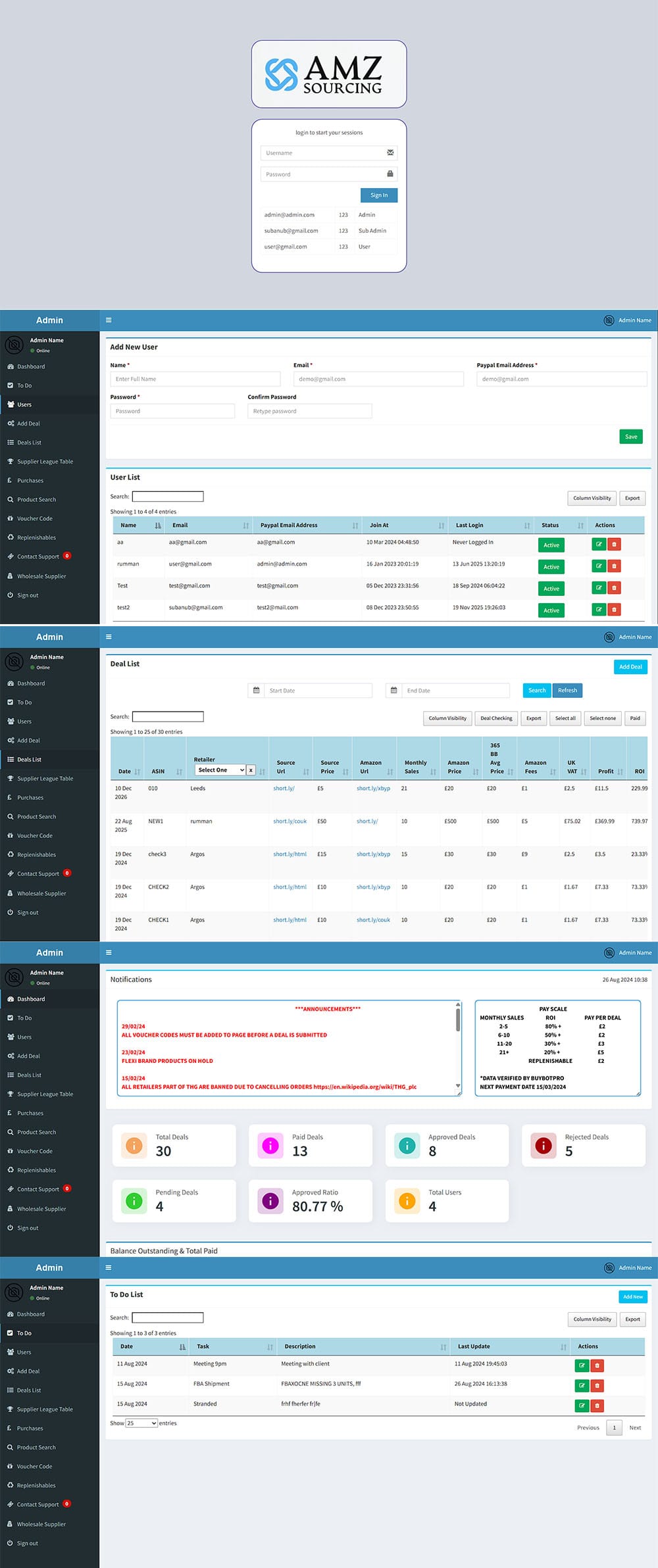
Task: Click the envelope icon in Username field
Action: pos(390,153)
